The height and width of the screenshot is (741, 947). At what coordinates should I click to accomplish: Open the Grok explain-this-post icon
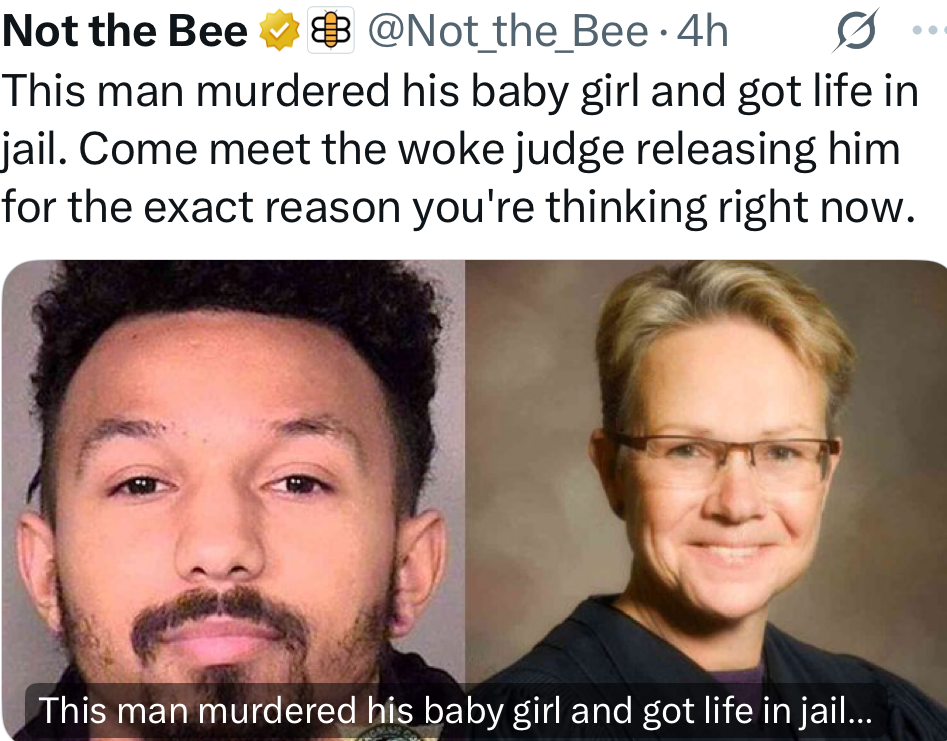click(x=856, y=30)
